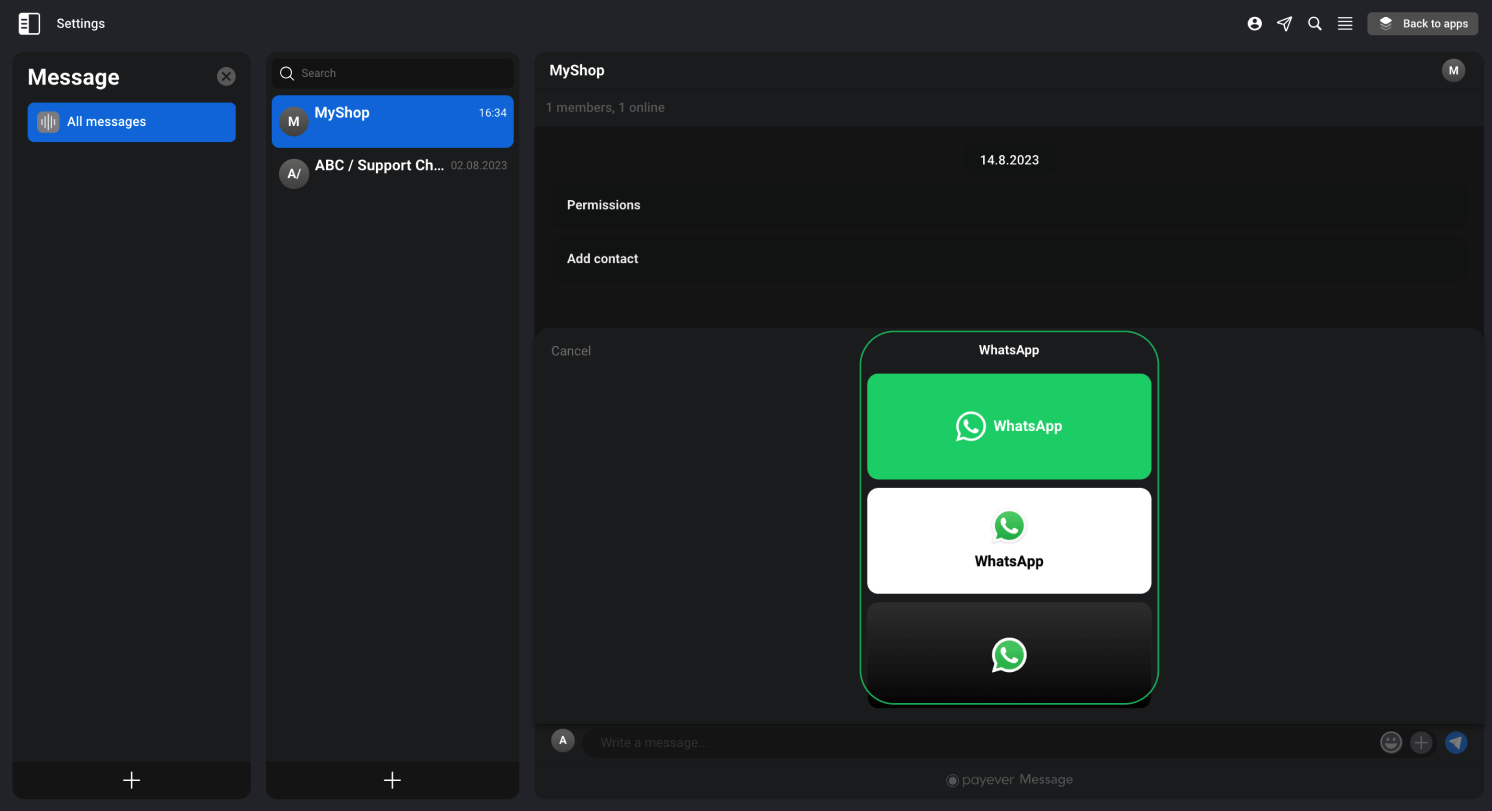
Task: Select the All messages folder
Action: (132, 122)
